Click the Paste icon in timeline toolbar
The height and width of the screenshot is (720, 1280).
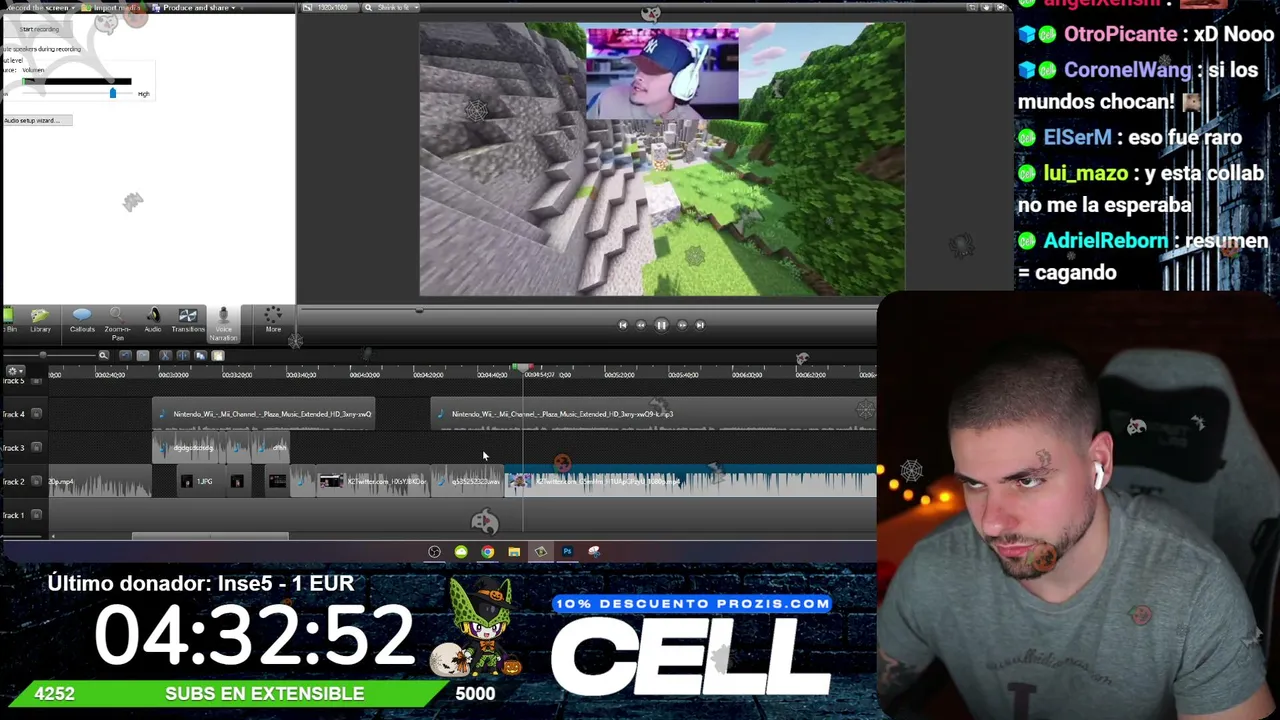point(217,355)
